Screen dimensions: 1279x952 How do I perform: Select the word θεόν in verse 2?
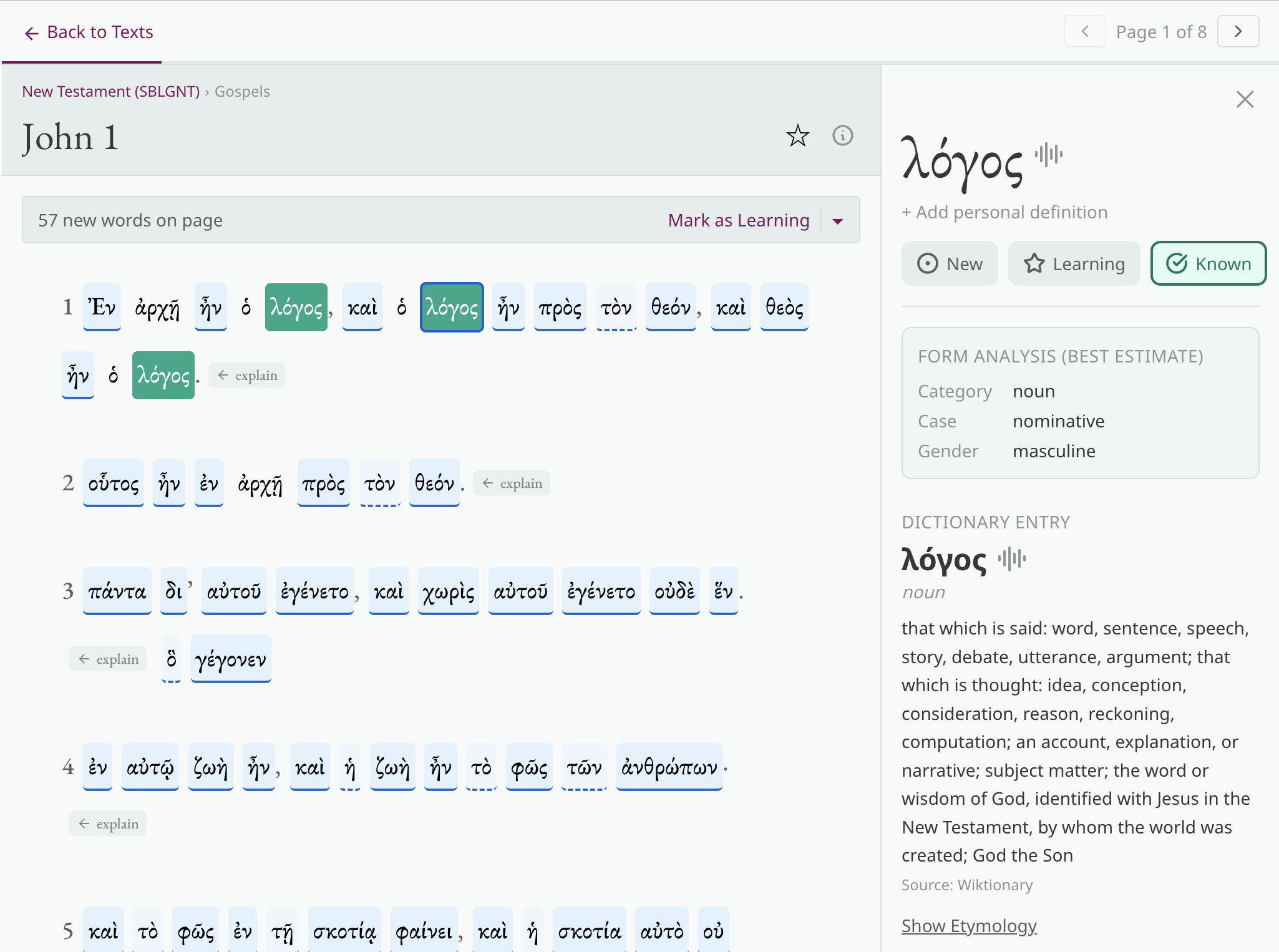(434, 483)
